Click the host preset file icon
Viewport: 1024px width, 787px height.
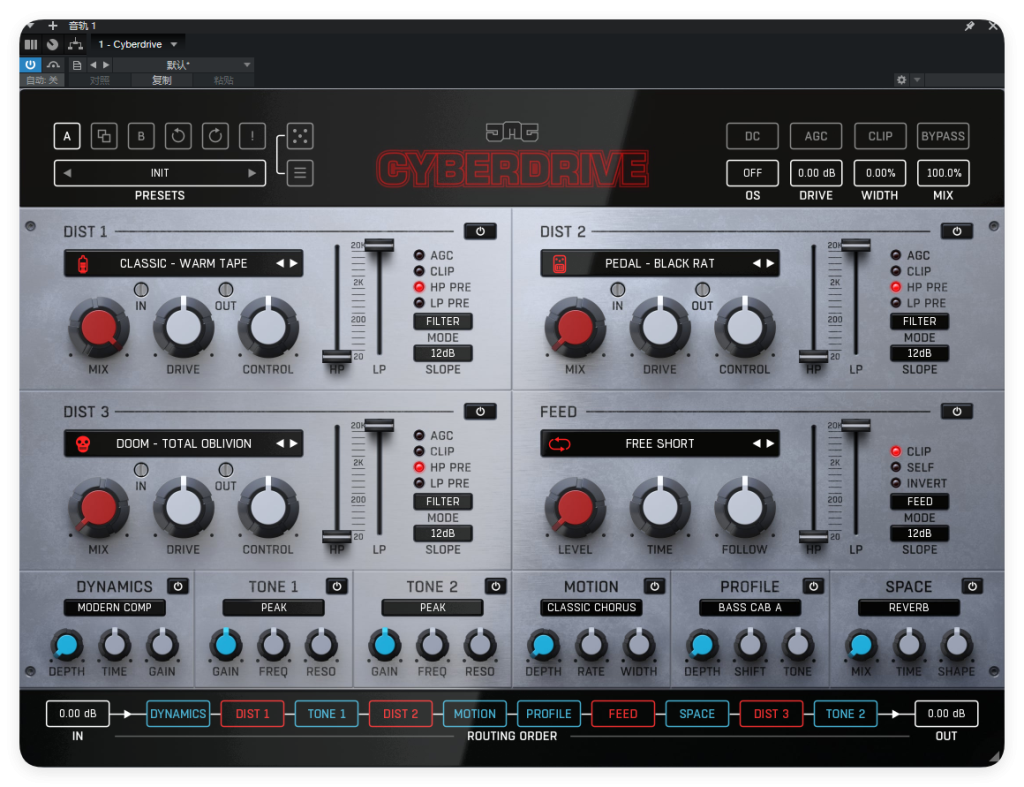[x=77, y=65]
